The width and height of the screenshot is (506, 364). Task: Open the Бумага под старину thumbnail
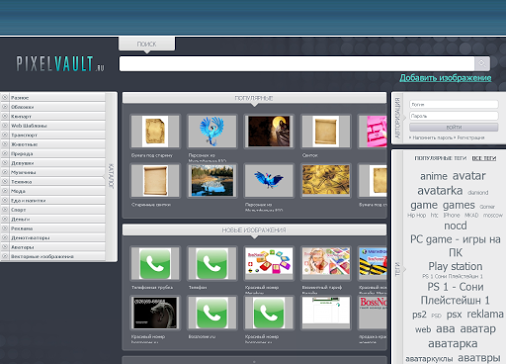point(155,131)
